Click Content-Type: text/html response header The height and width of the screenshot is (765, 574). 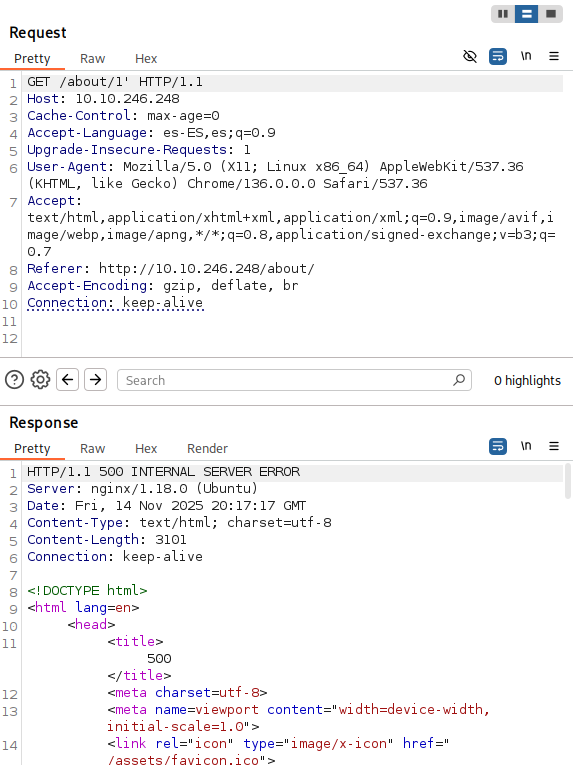pyautogui.click(x=179, y=523)
